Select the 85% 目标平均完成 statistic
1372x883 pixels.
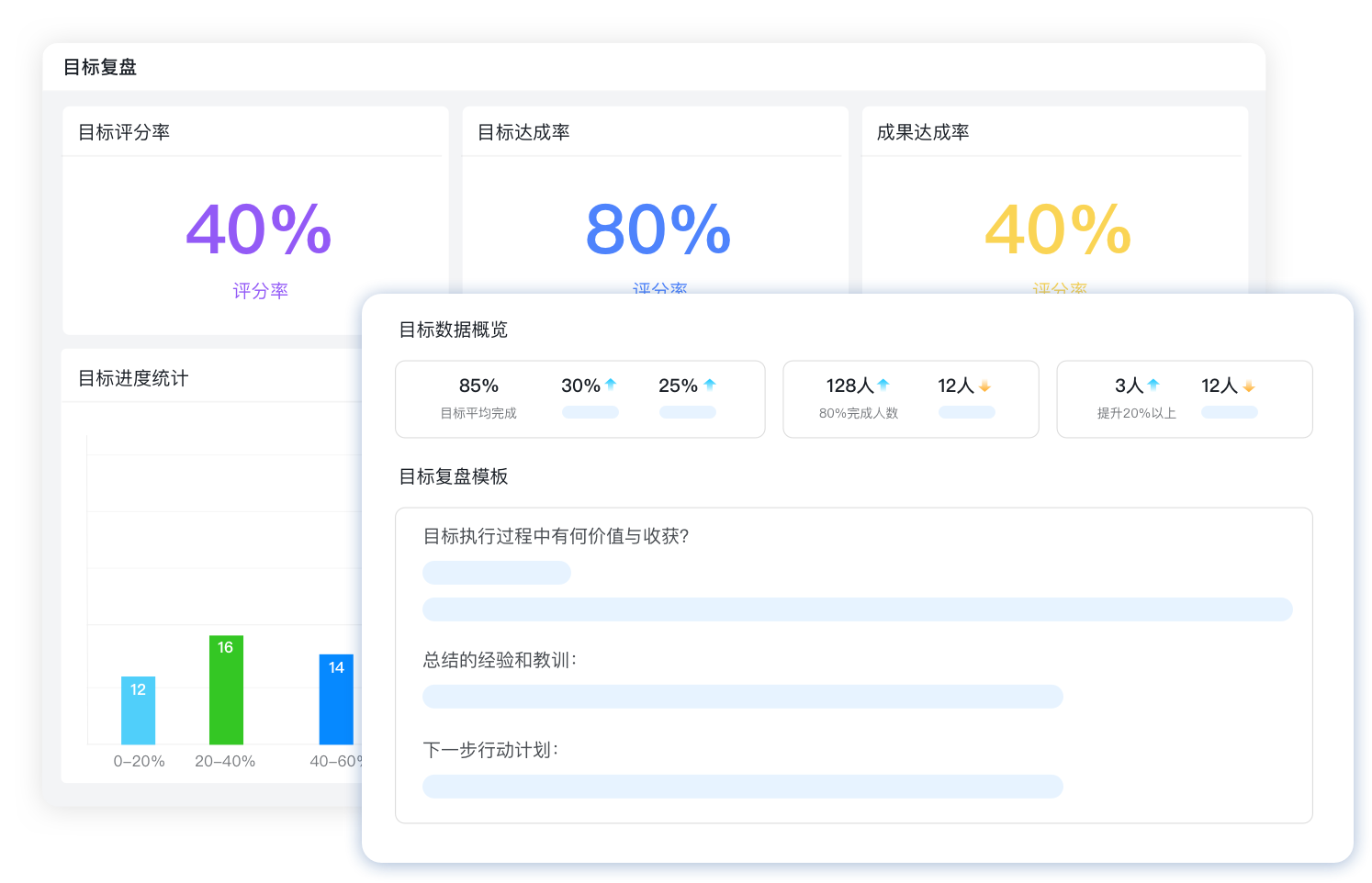click(478, 397)
